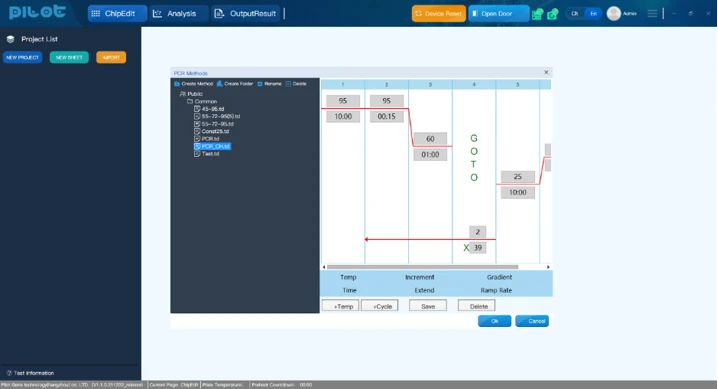
Task: Click the Time label in parameter panel
Action: [x=349, y=291]
